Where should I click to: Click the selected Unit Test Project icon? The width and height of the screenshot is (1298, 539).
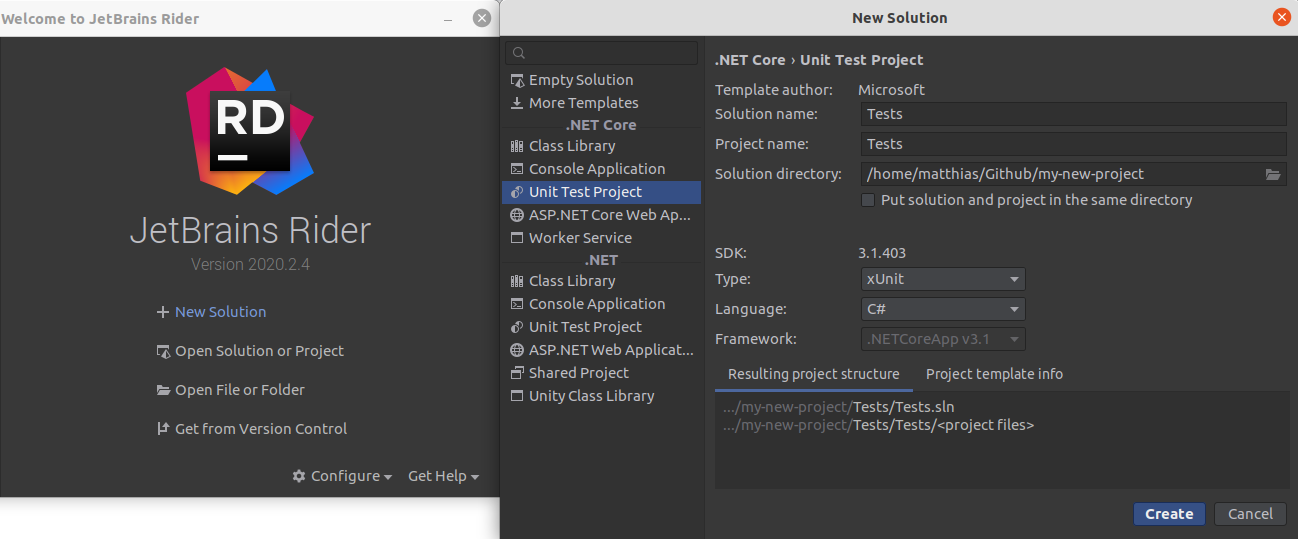tap(517, 192)
